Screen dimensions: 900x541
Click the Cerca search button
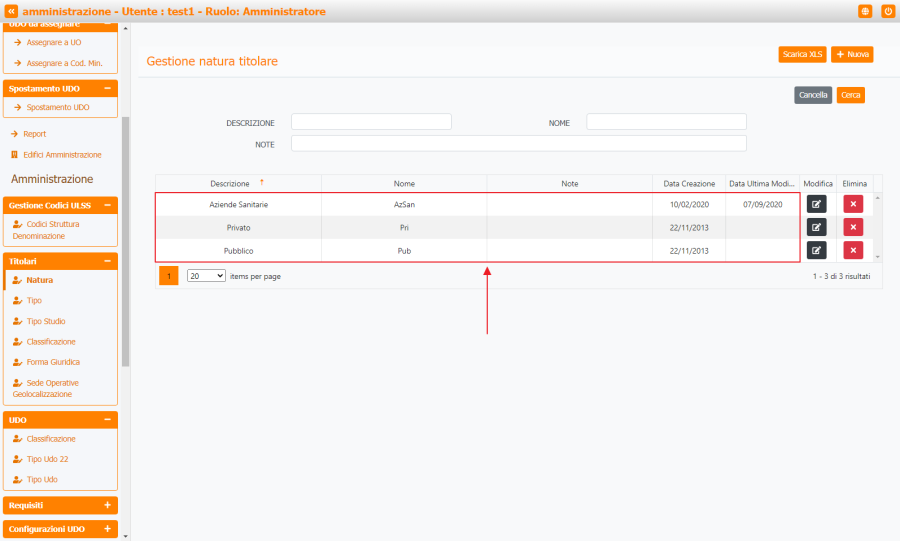851,95
